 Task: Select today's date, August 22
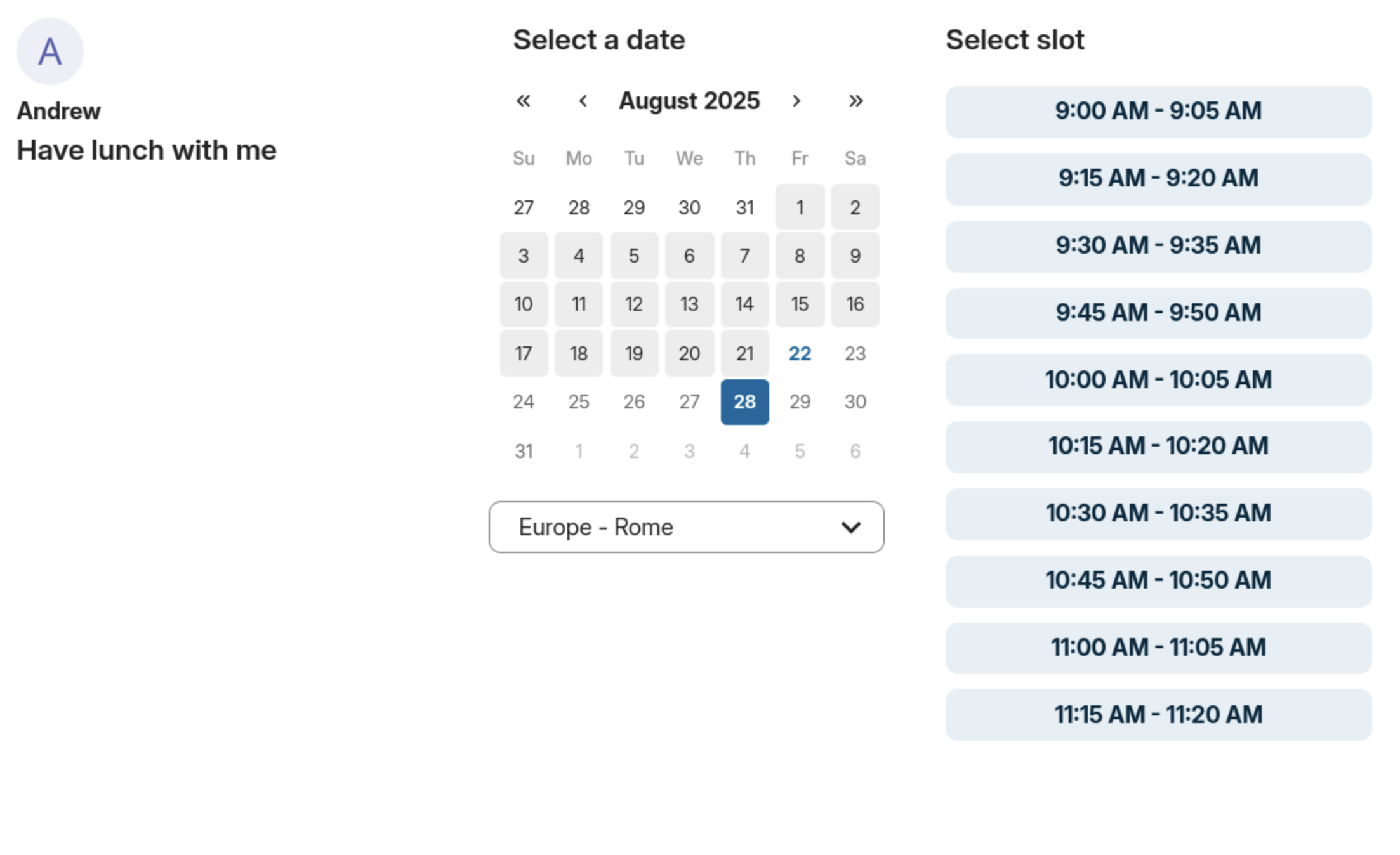point(800,353)
